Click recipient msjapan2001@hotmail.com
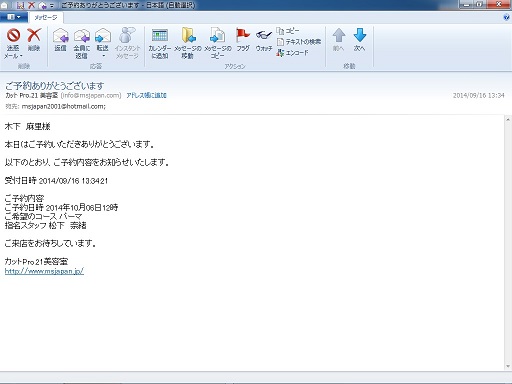 click(x=63, y=106)
